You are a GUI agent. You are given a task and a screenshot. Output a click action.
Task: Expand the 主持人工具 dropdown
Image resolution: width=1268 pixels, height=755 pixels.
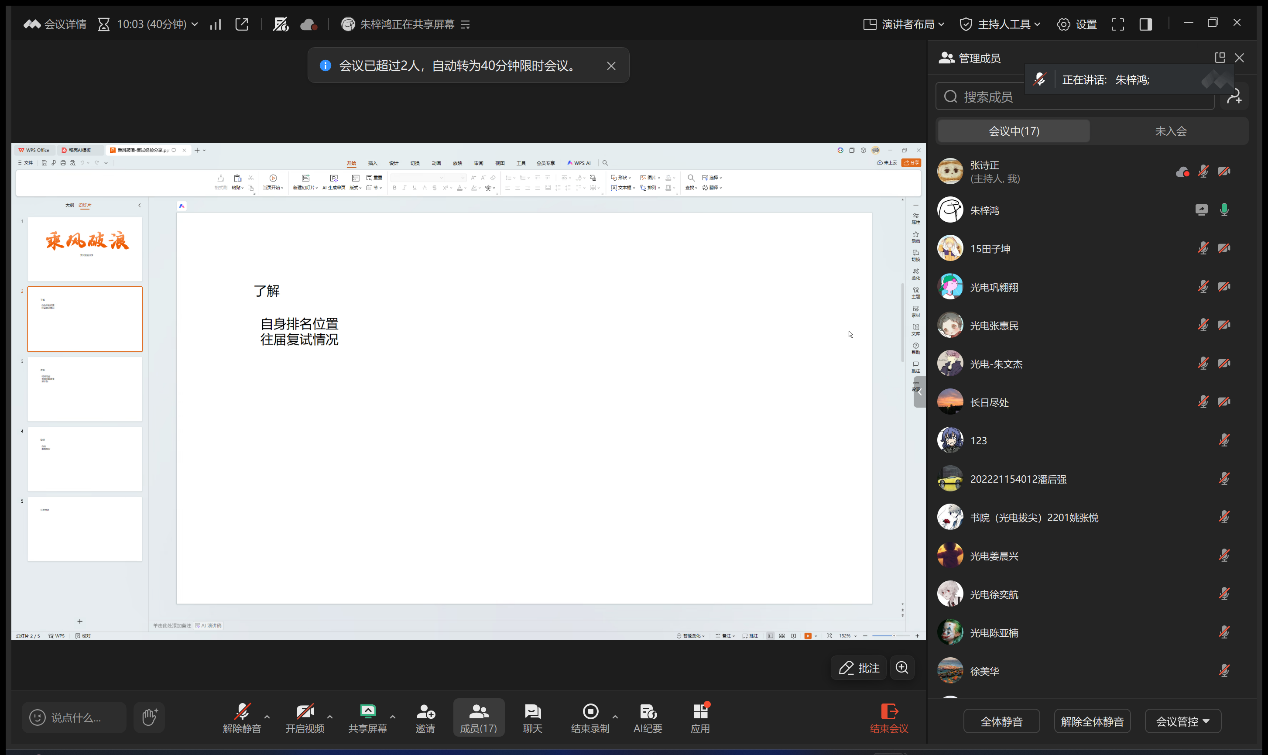(x=1000, y=24)
